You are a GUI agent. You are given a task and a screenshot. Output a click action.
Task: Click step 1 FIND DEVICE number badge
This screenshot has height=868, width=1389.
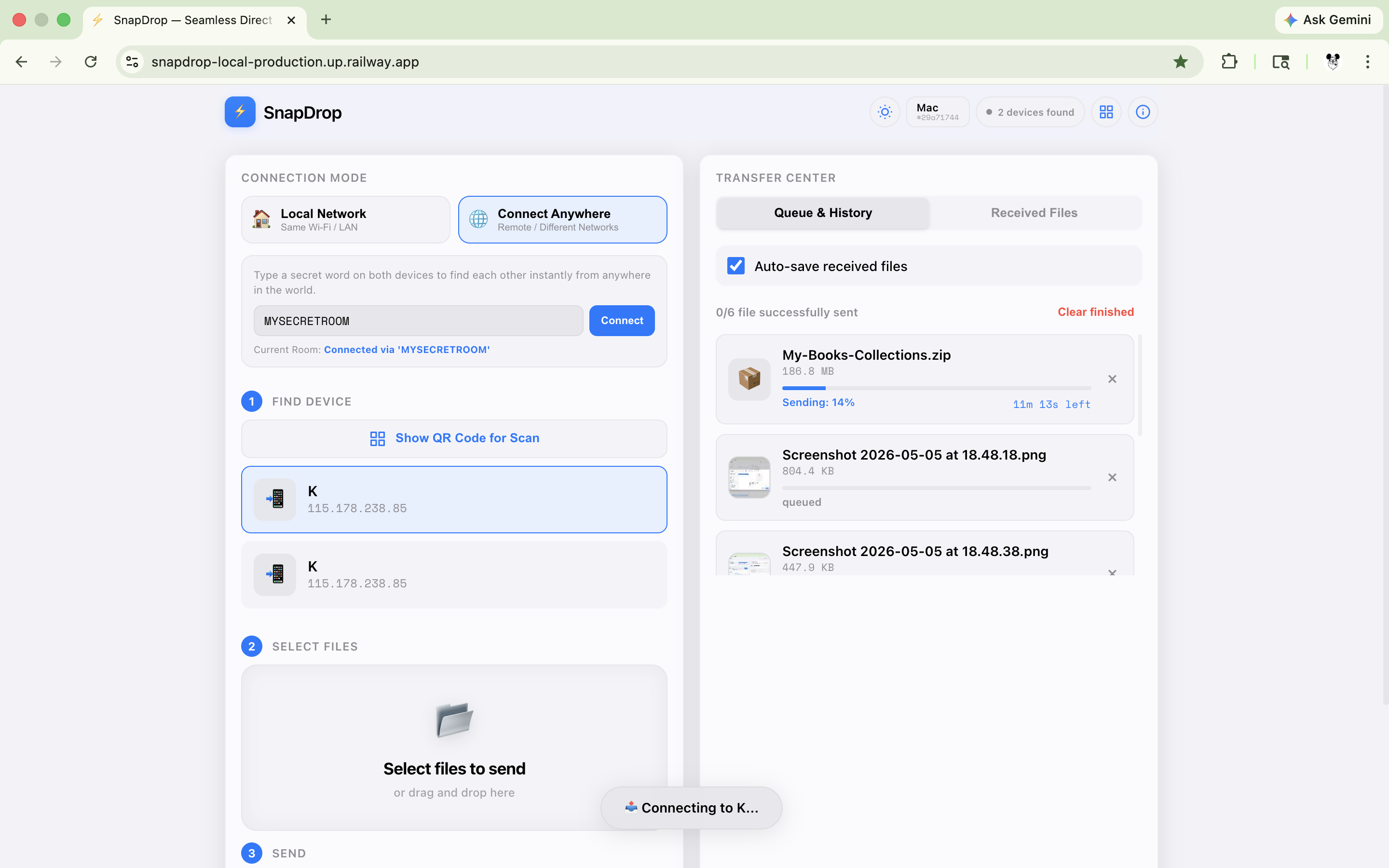(x=251, y=401)
